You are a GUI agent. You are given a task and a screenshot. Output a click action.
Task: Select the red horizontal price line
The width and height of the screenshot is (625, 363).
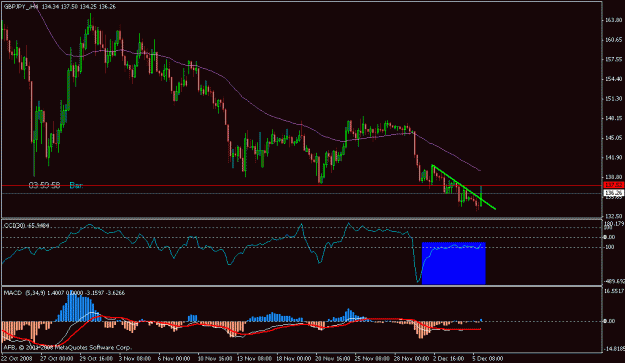[x=301, y=186]
